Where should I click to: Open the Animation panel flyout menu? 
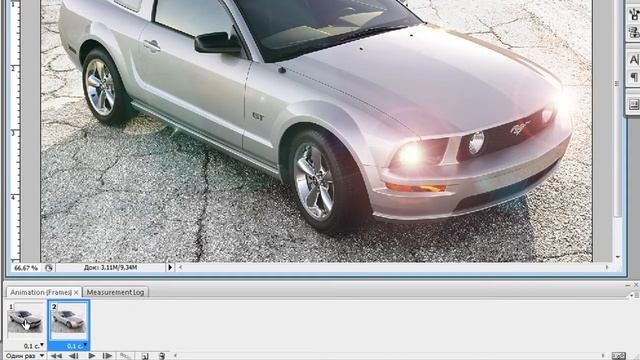pos(633,295)
